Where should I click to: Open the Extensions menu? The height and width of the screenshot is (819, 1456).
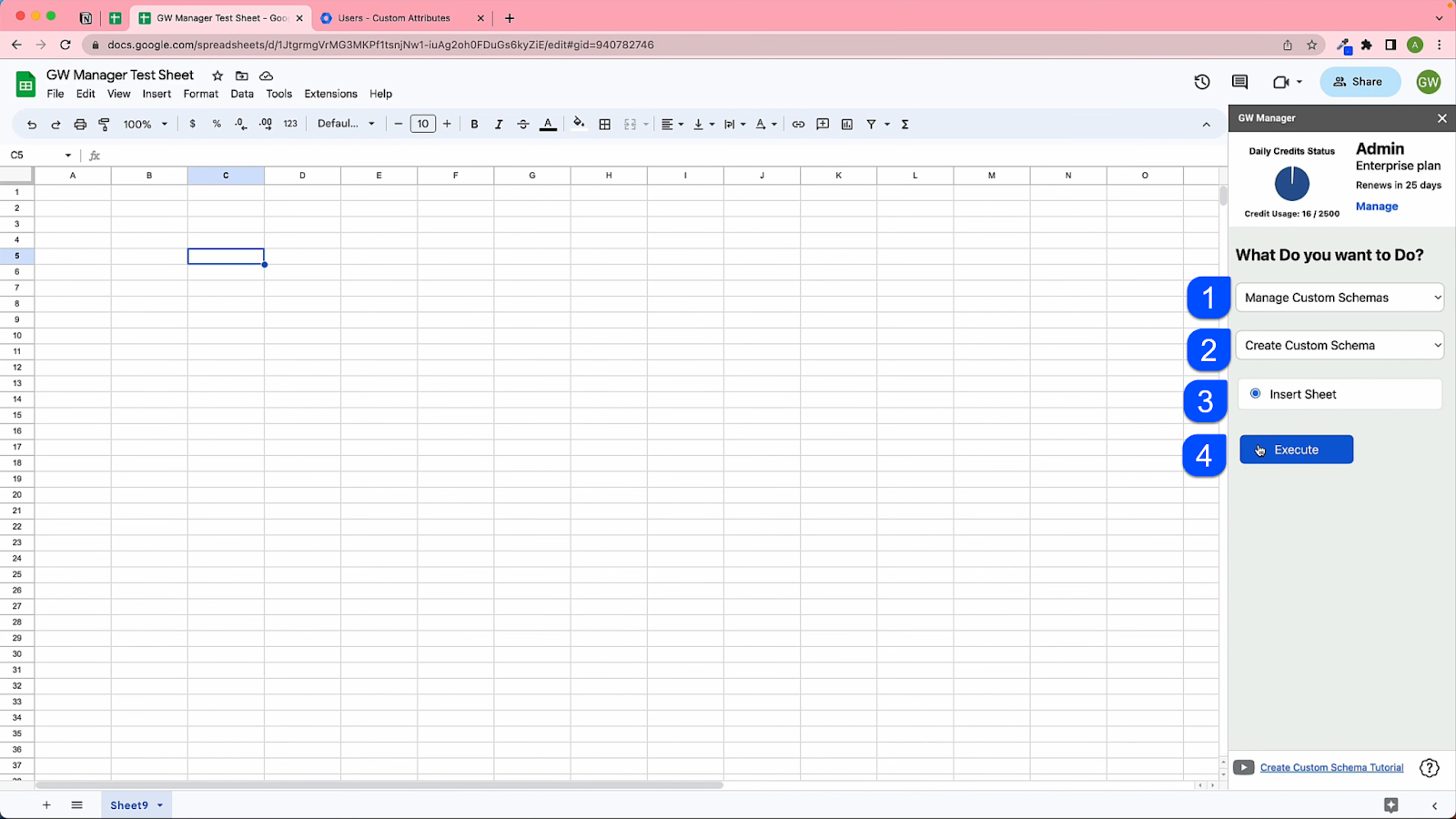pos(330,94)
